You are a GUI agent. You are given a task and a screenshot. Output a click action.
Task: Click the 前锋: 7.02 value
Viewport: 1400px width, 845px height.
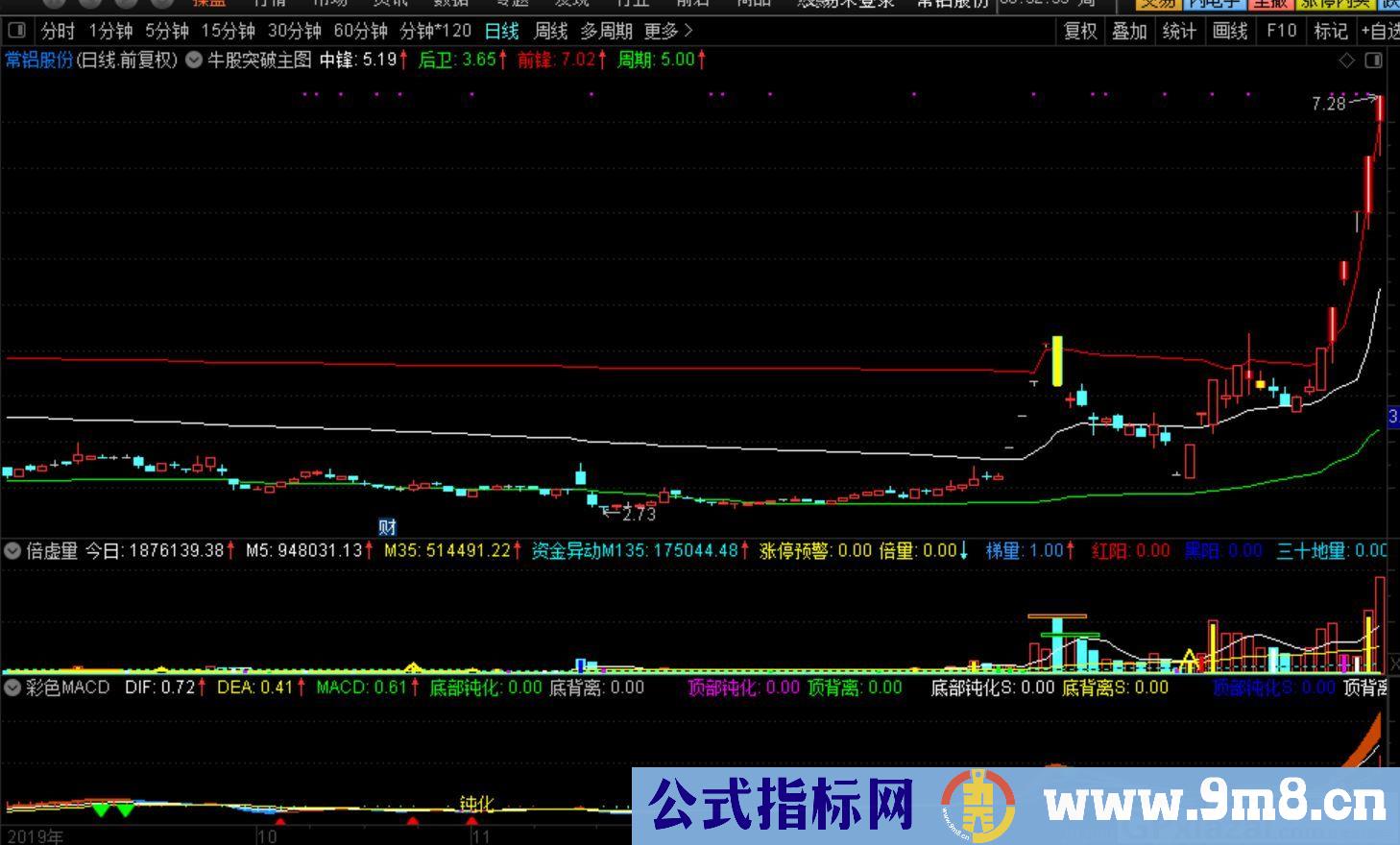(x=562, y=60)
